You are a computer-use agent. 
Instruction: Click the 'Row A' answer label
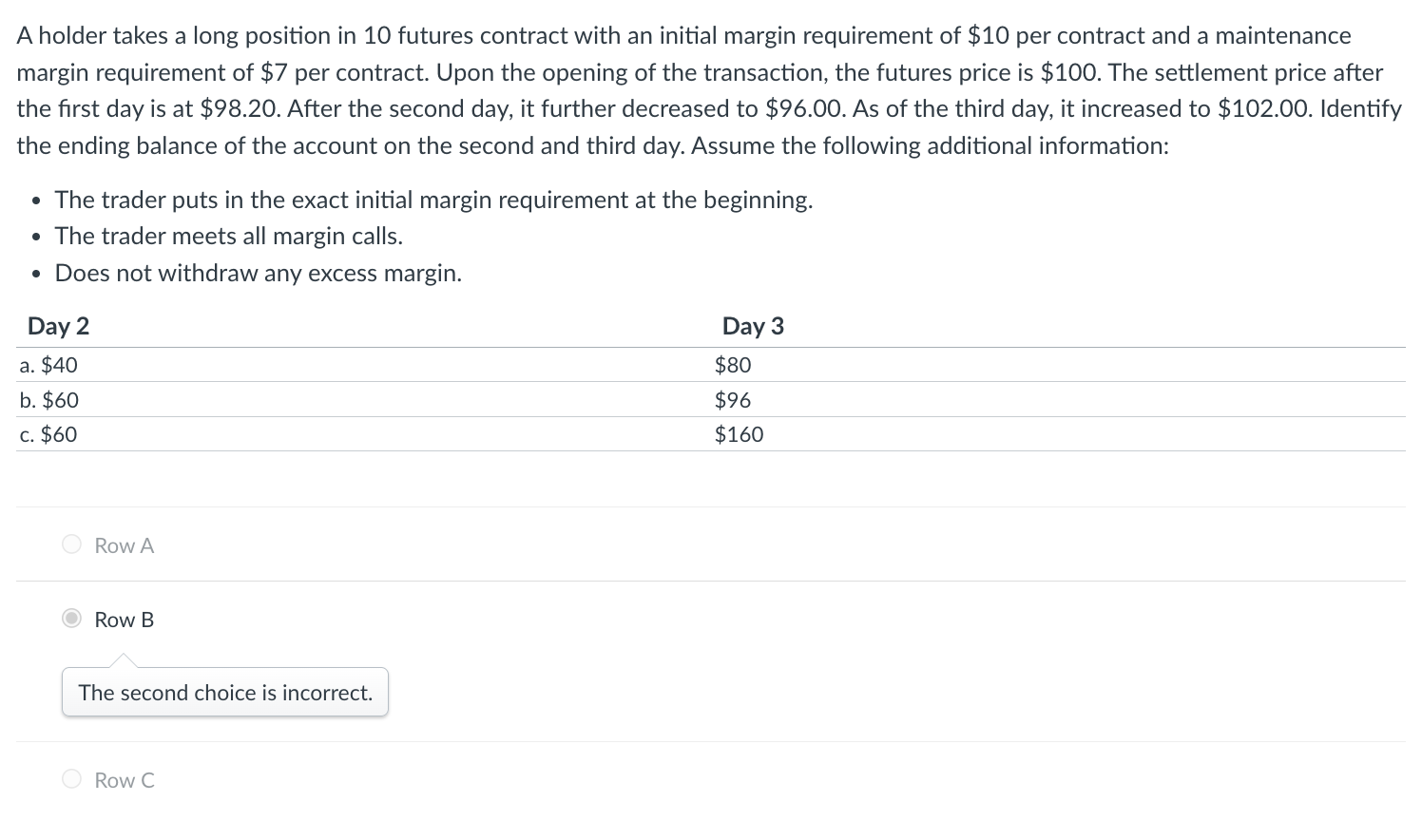(x=125, y=545)
